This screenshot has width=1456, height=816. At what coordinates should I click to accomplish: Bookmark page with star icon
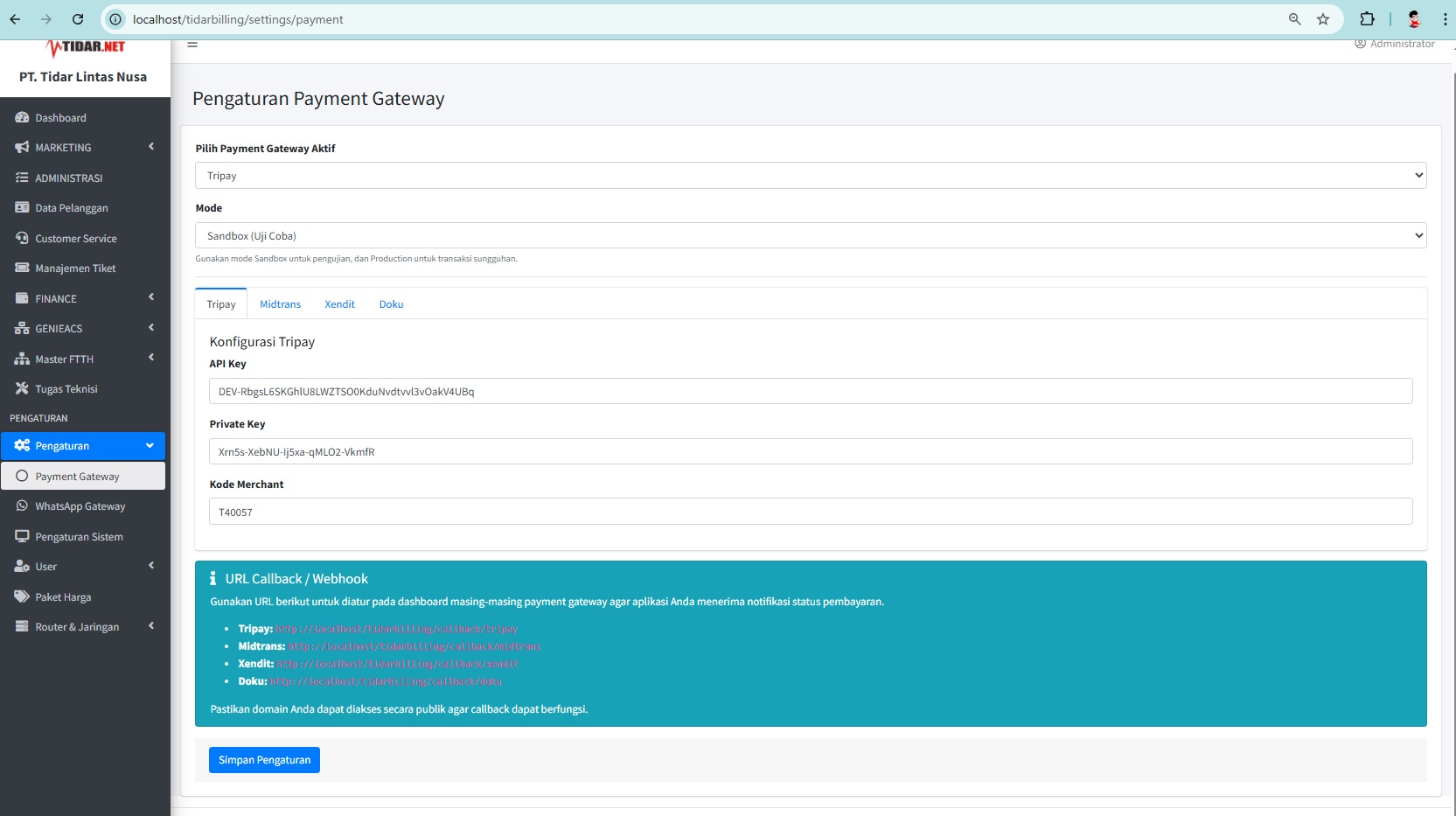[x=1323, y=19]
